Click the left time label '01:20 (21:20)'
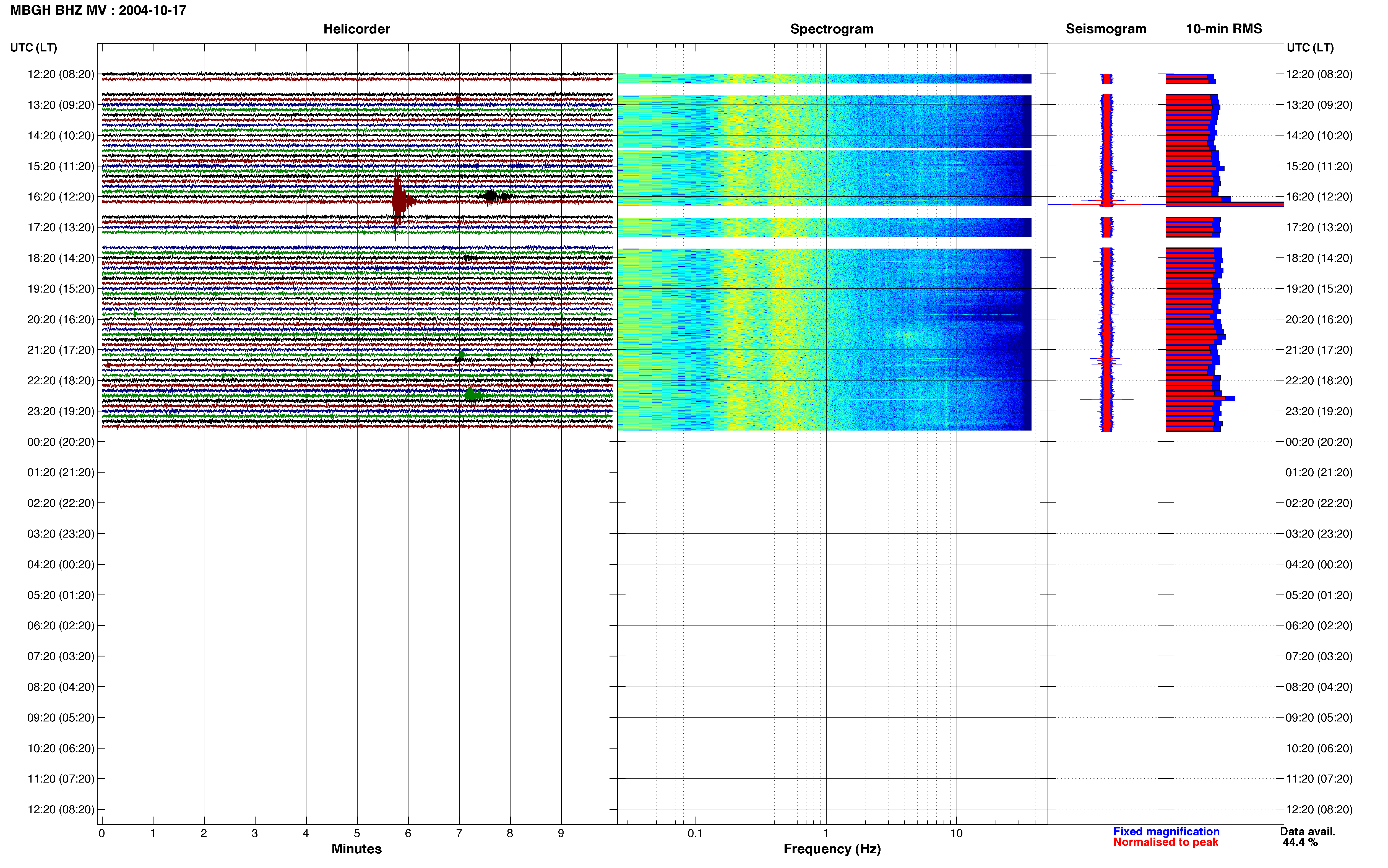Screen dimensions: 1388x868 (61, 473)
